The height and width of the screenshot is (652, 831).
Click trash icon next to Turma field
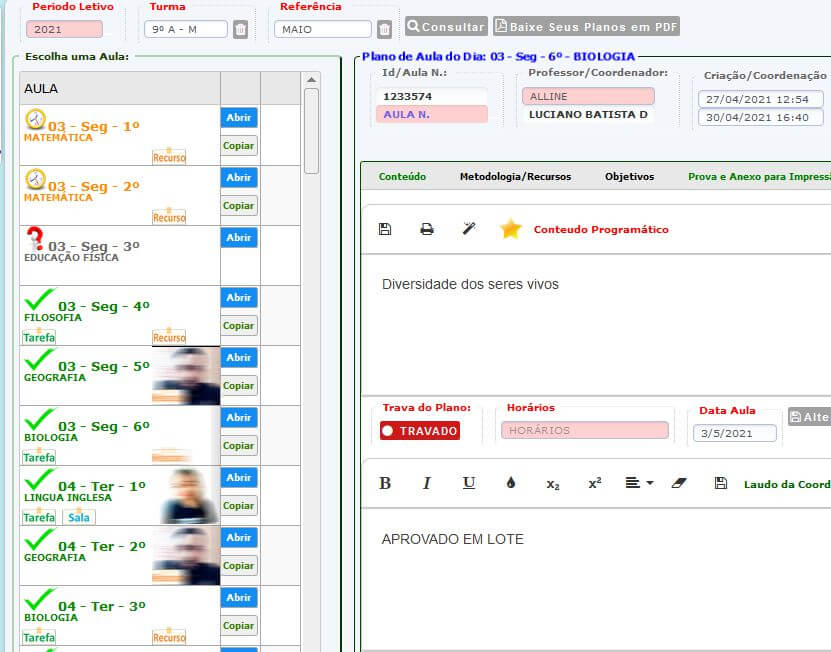[x=240, y=30]
